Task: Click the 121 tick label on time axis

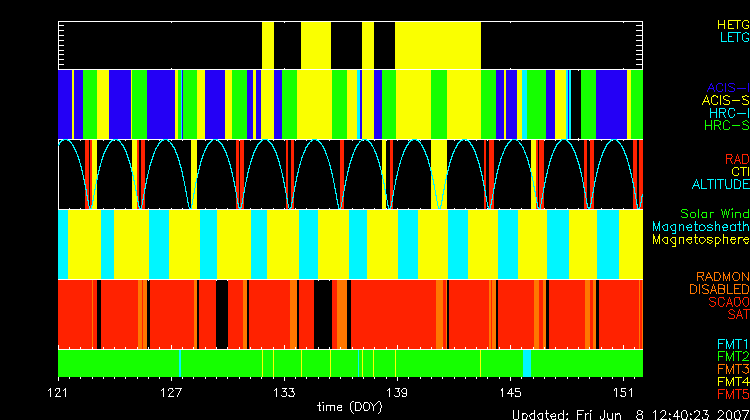Action: pyautogui.click(x=61, y=392)
